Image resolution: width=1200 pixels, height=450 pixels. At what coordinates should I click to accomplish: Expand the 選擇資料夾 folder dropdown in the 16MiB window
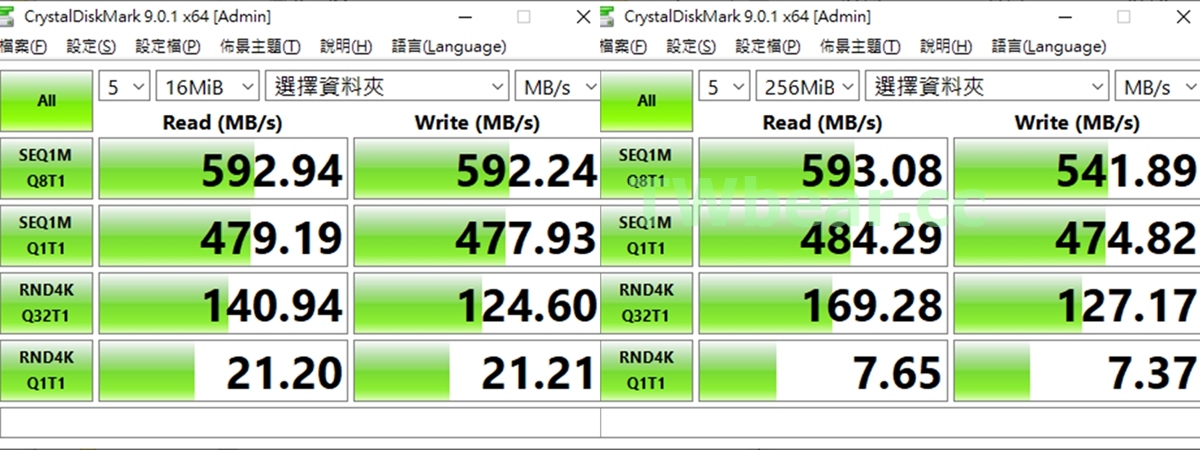pyautogui.click(x=386, y=87)
